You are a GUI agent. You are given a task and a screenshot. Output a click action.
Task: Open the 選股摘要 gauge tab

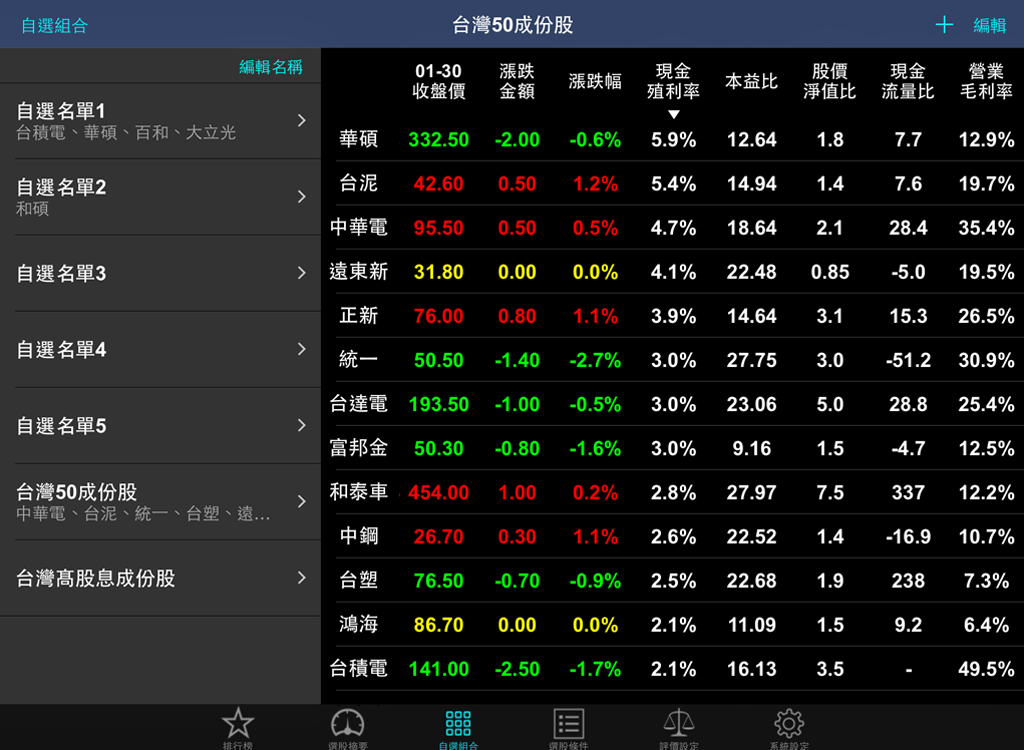[x=347, y=728]
